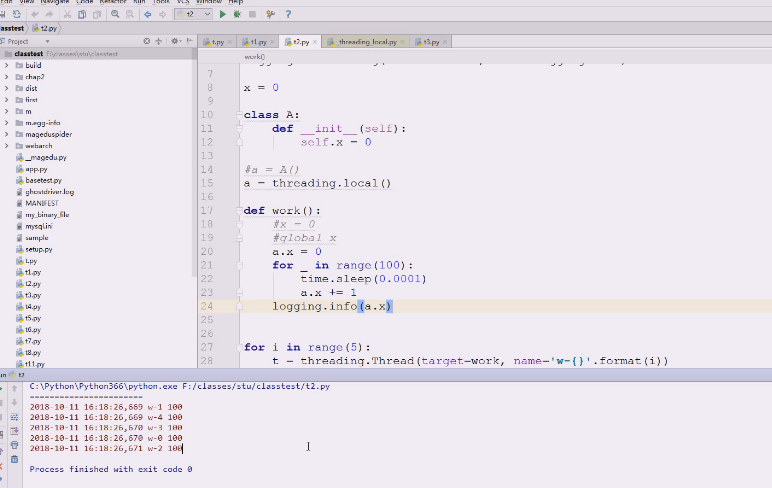Click the work() breadcrumb above the editor

(255, 57)
